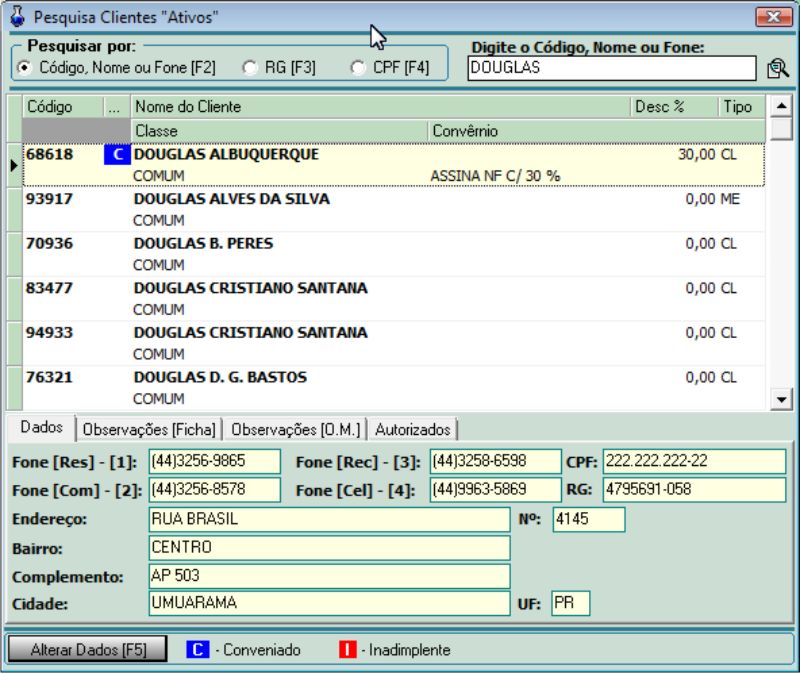Switch to the Observações [O.M.] tab
Viewport: 800px width, 673px height.
[295, 429]
